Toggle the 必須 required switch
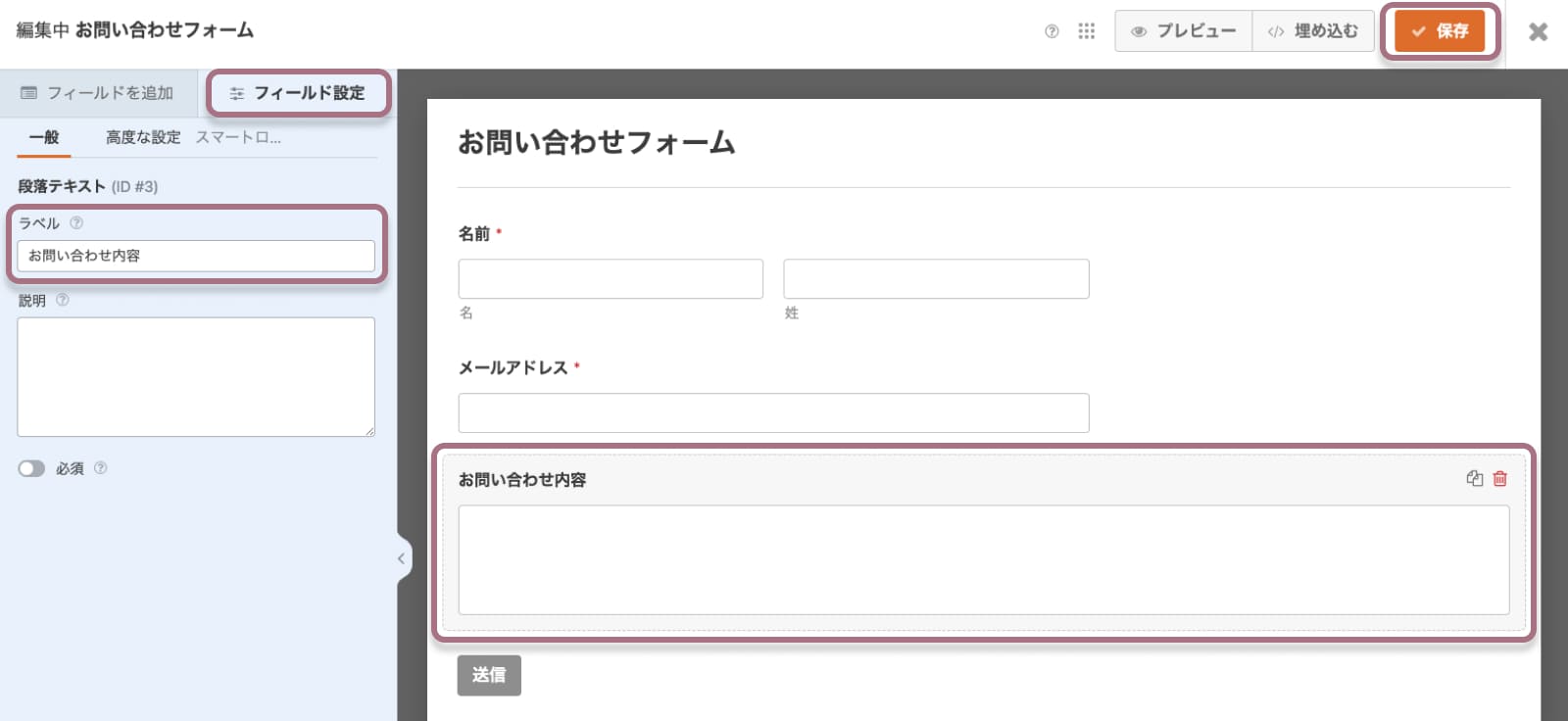The width and height of the screenshot is (1568, 721). (31, 469)
